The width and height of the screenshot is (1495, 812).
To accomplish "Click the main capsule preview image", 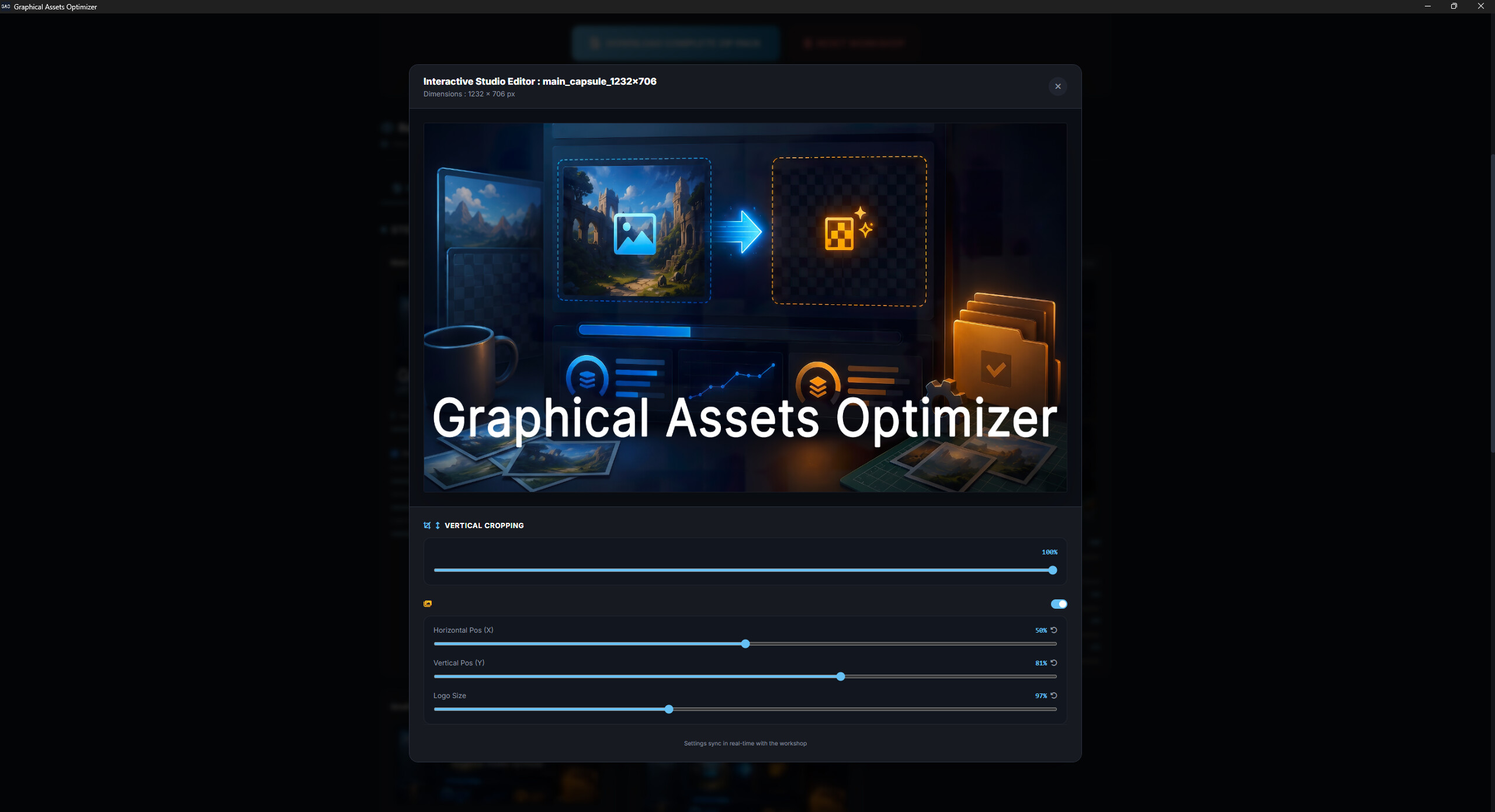I will (745, 307).
